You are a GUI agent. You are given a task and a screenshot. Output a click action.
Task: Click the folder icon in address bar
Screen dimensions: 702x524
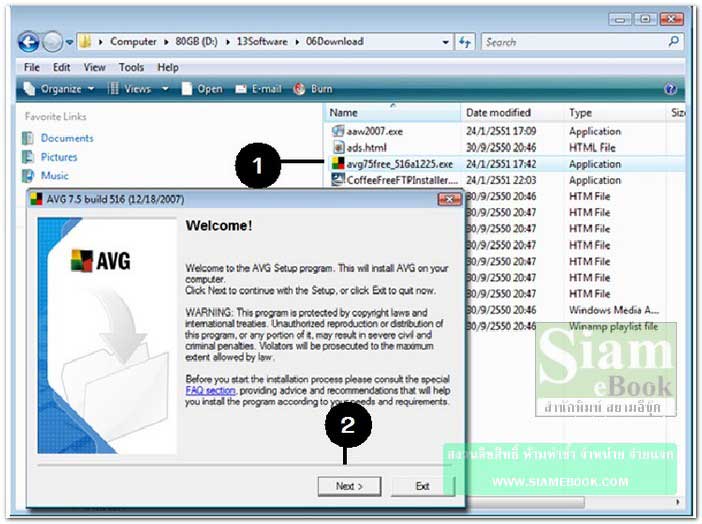[85, 42]
